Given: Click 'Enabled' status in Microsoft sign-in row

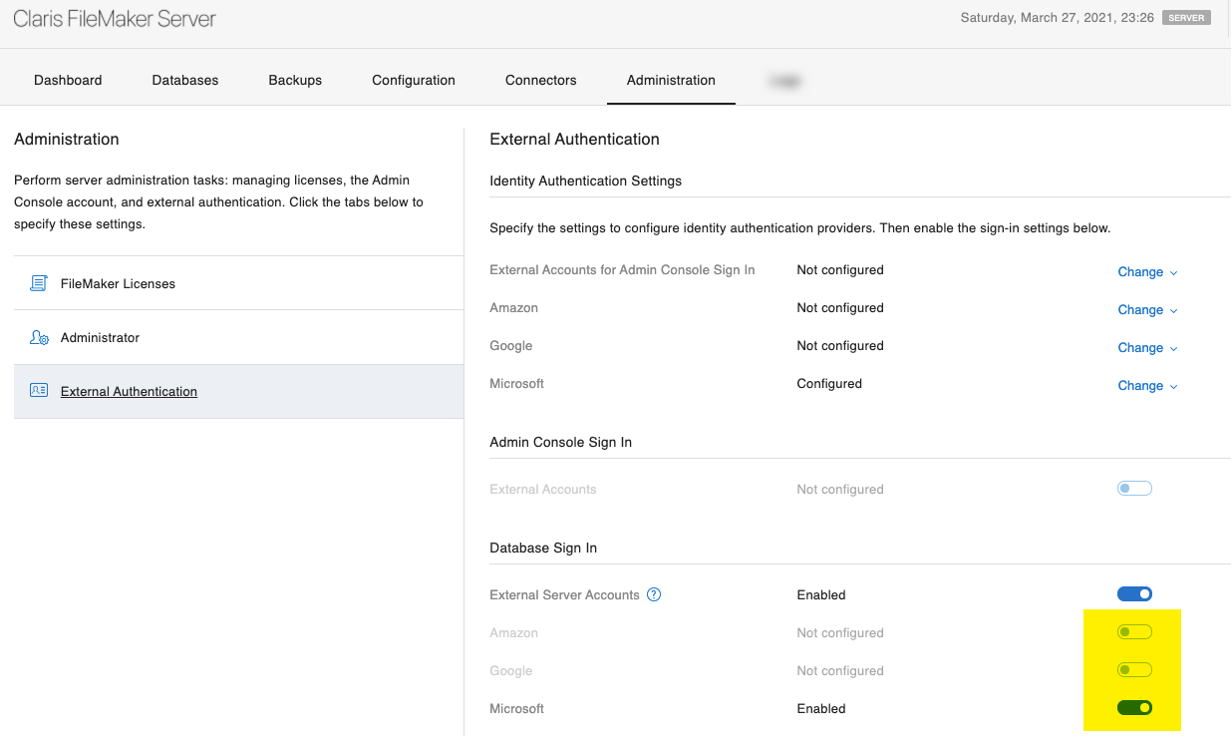Looking at the screenshot, I should coord(821,709).
